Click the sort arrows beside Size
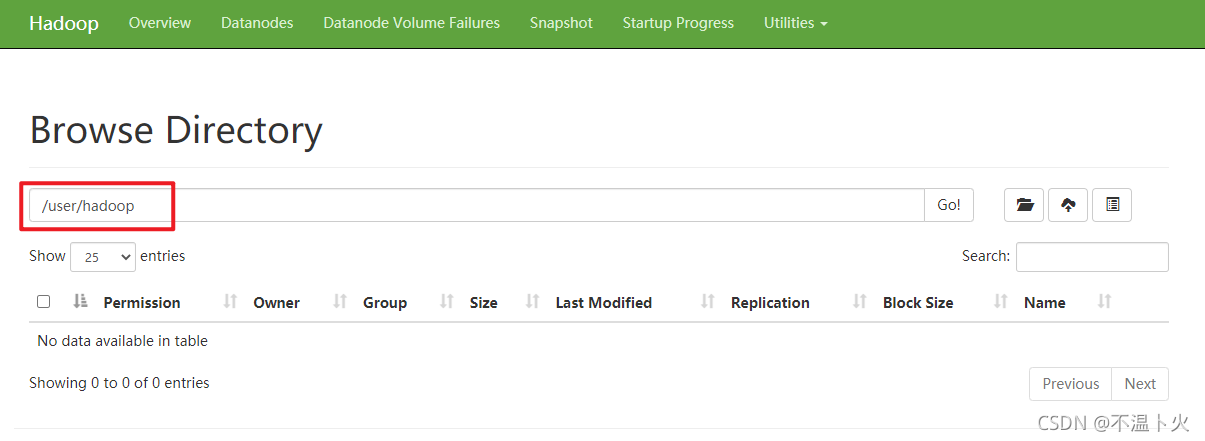This screenshot has width=1205, height=441. 533,302
